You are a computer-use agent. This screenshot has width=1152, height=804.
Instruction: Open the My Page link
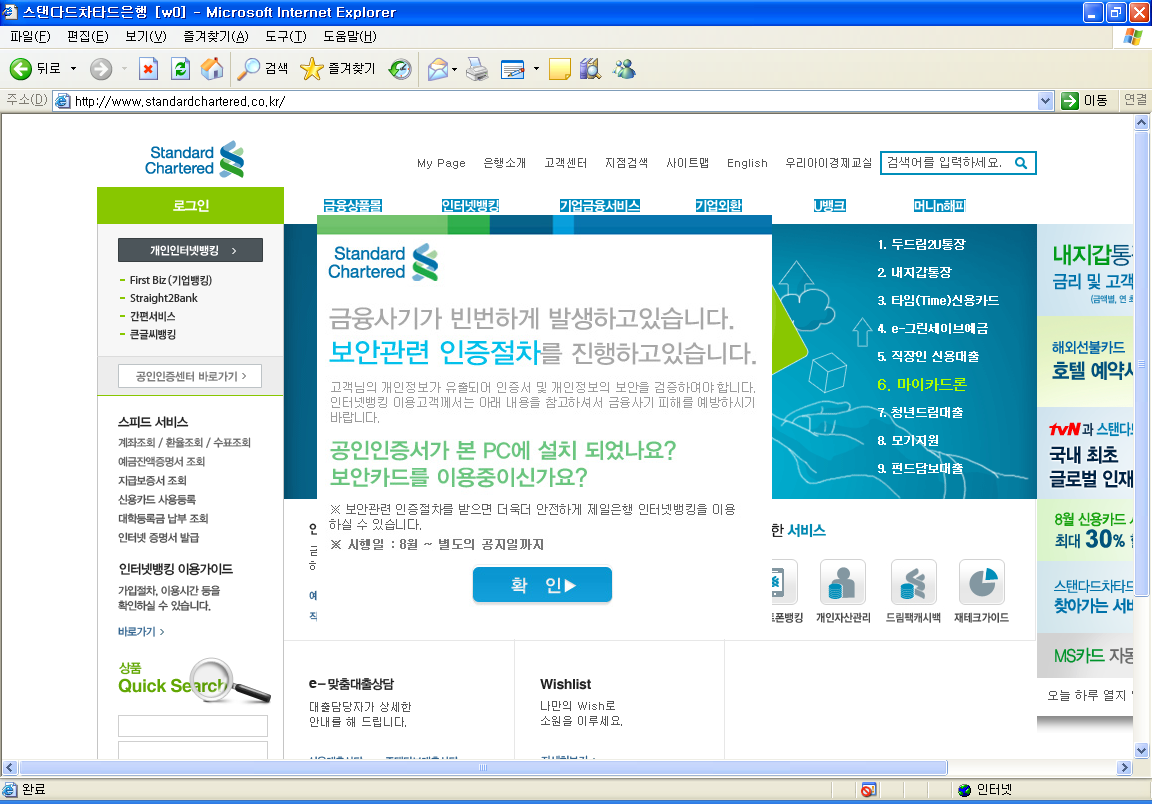pos(441,163)
